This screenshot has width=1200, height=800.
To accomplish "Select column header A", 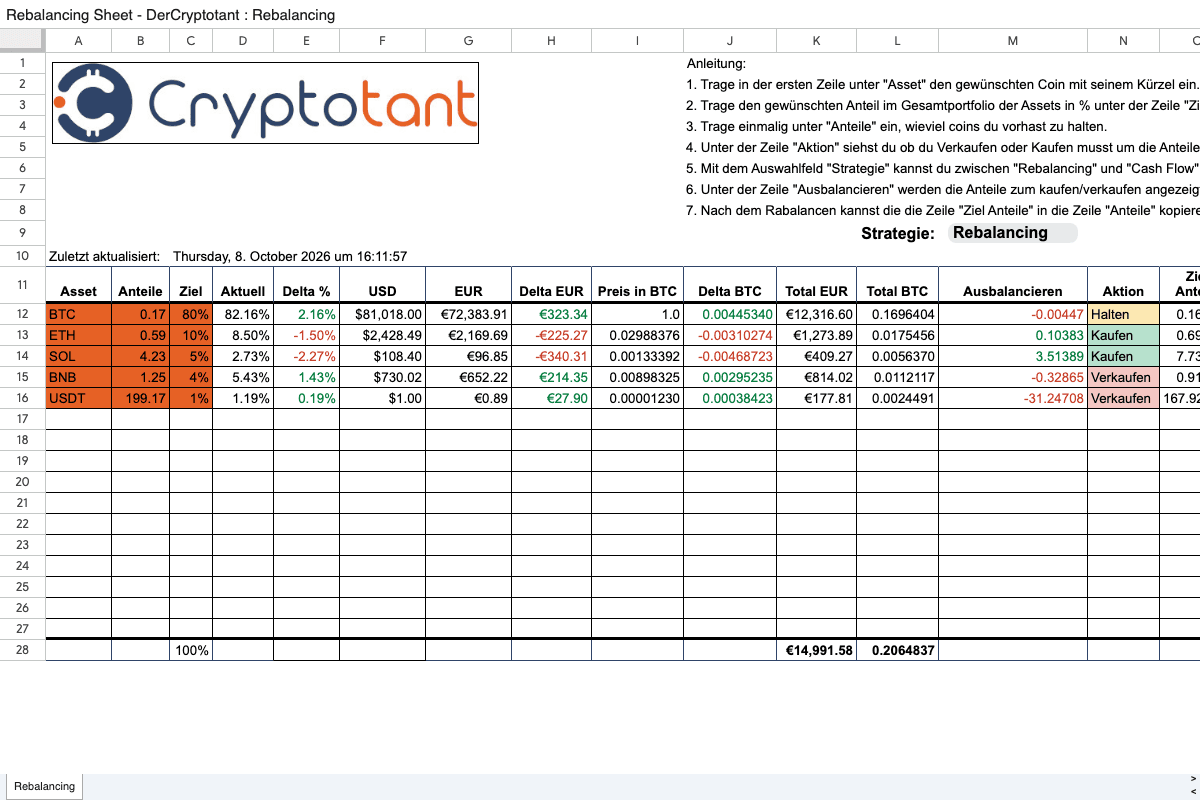I will coord(79,40).
